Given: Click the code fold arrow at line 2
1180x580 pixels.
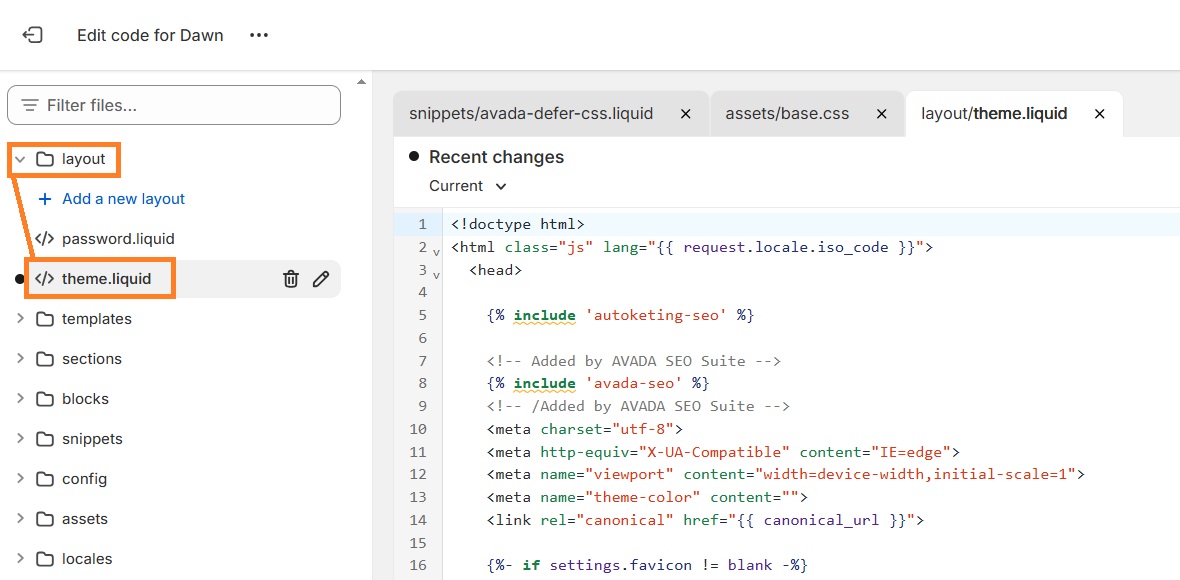Looking at the screenshot, I should [x=435, y=248].
